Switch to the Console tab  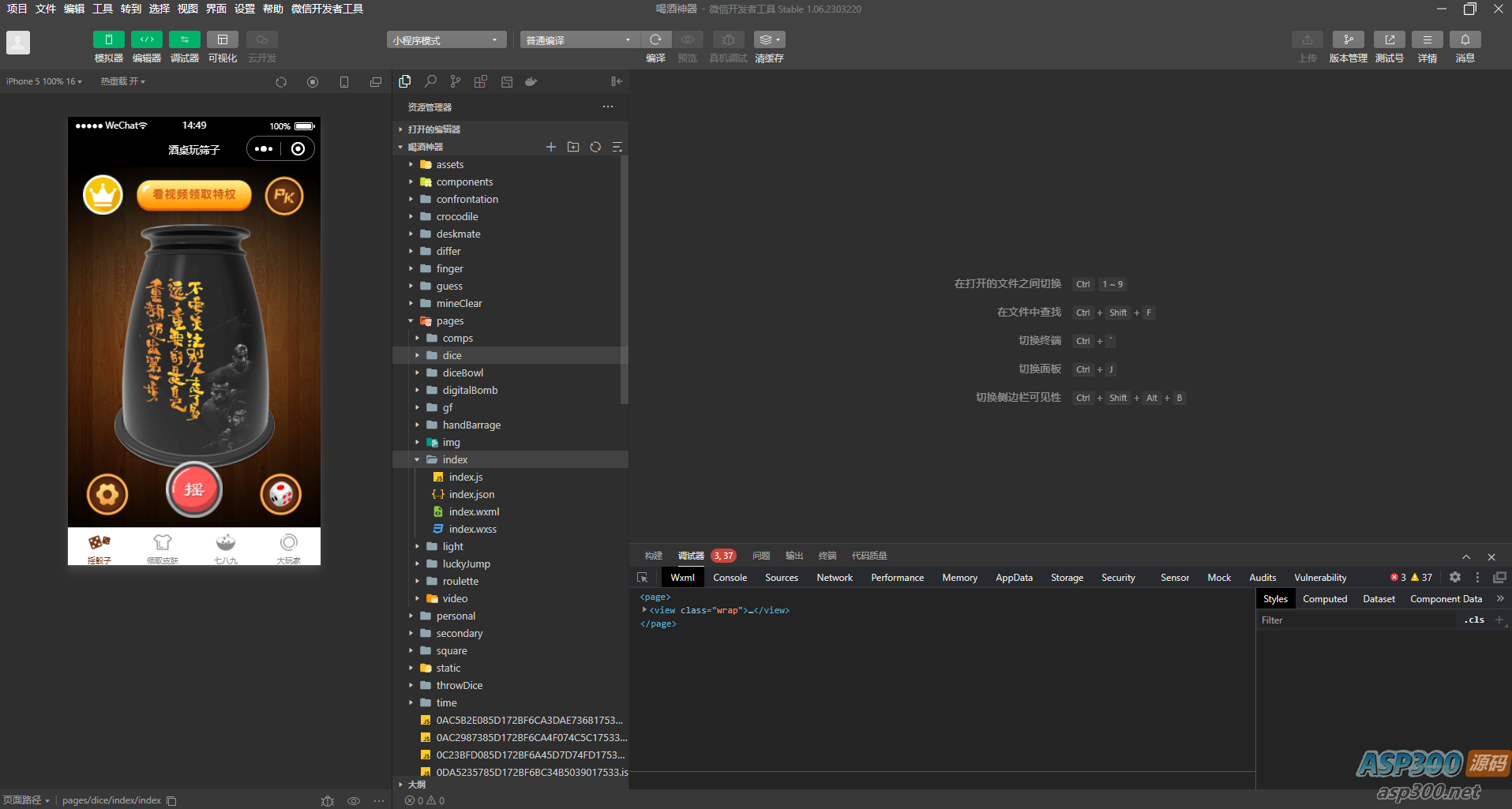pyautogui.click(x=730, y=578)
